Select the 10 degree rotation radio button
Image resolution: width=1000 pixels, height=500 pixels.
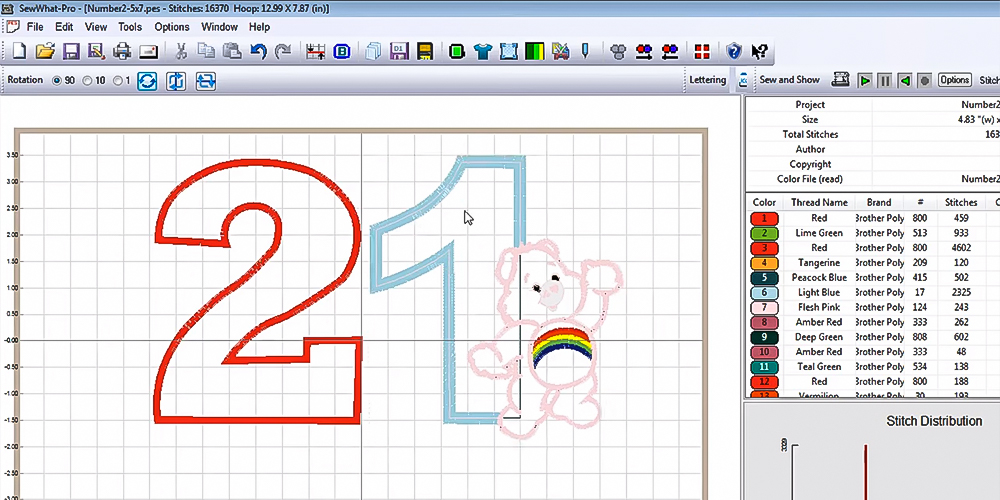point(87,80)
